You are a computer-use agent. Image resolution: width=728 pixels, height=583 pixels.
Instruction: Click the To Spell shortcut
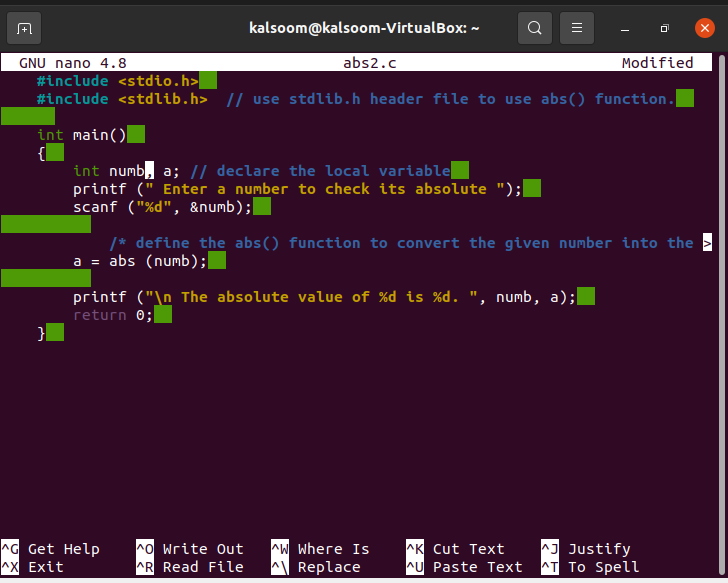point(603,567)
